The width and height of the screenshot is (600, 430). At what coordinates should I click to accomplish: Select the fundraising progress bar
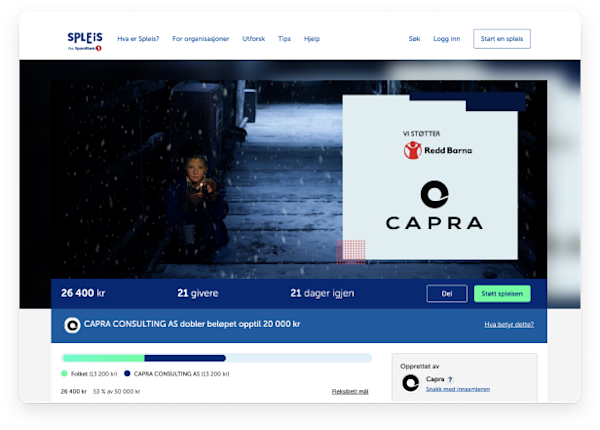tap(216, 358)
